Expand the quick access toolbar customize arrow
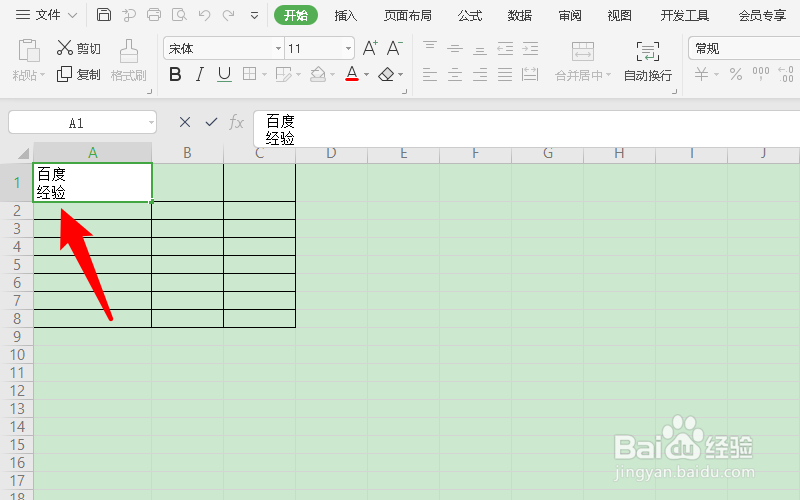Image resolution: width=800 pixels, height=500 pixels. point(254,16)
